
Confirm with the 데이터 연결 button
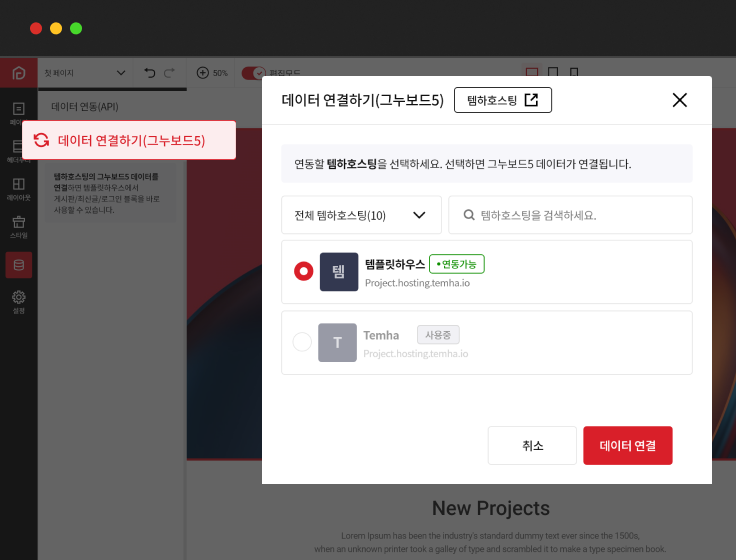[x=628, y=445]
